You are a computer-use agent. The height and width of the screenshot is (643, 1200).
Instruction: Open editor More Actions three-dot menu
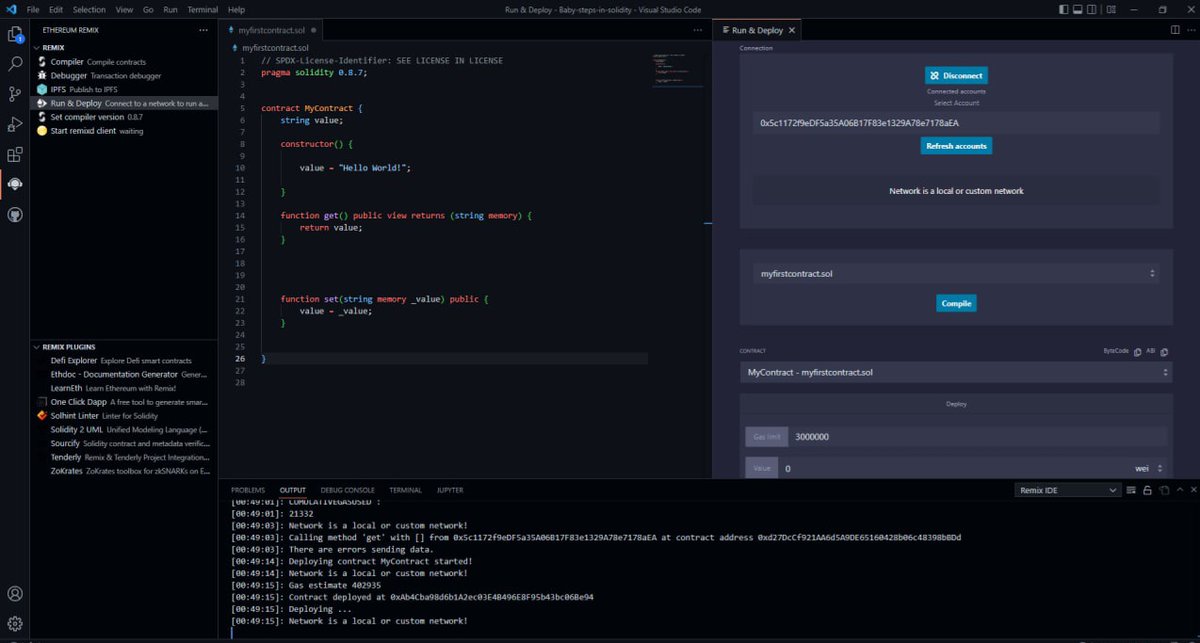[1190, 30]
